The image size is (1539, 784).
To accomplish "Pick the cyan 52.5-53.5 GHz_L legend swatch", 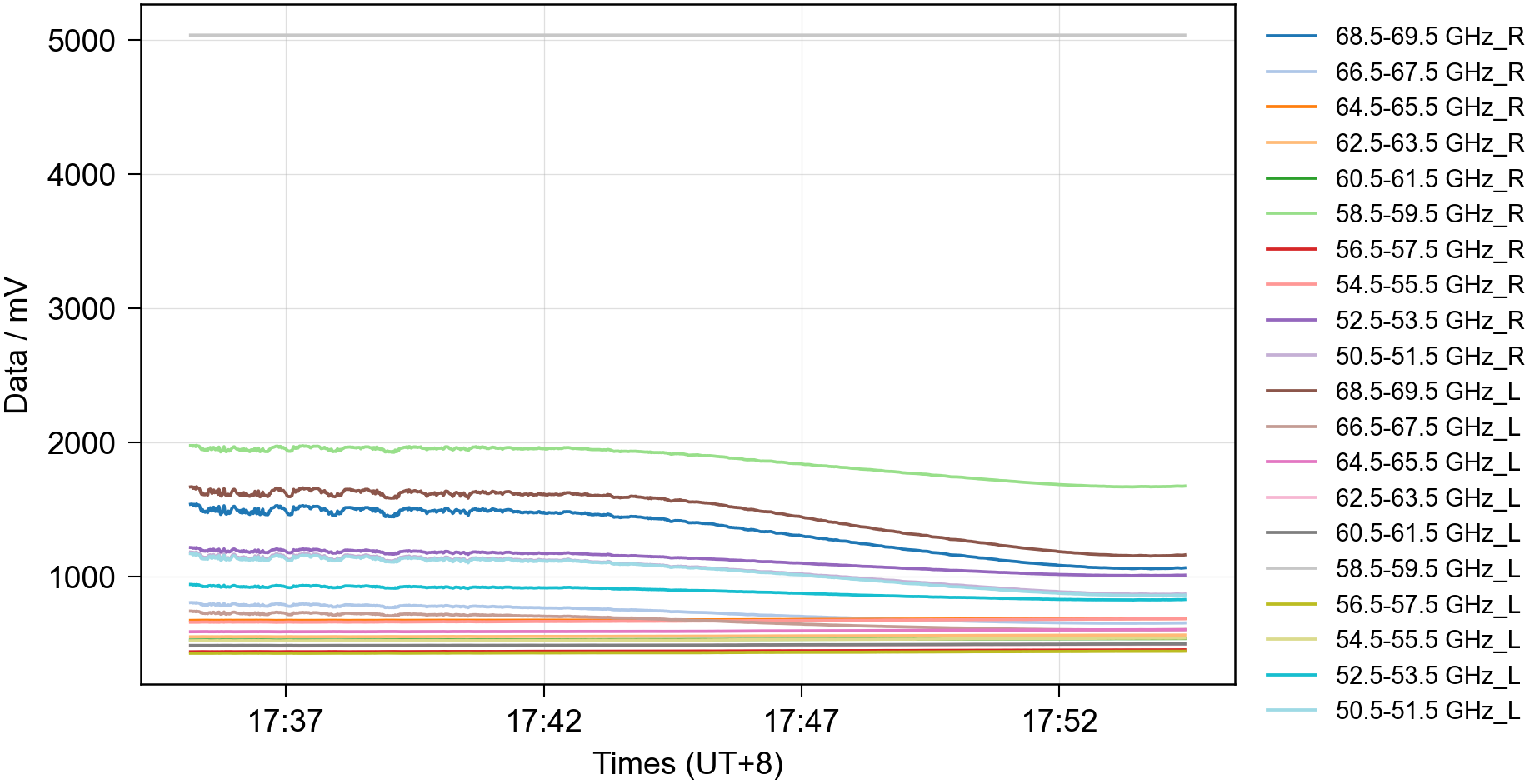I will 1291,675.
